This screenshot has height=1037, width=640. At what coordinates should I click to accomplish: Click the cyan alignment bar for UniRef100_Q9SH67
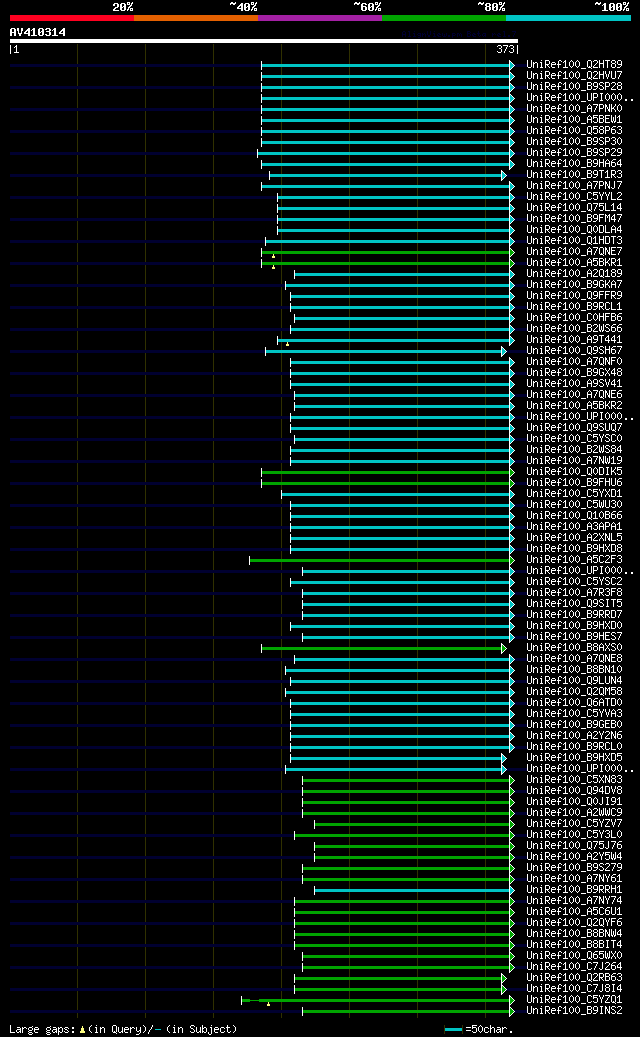point(385,351)
